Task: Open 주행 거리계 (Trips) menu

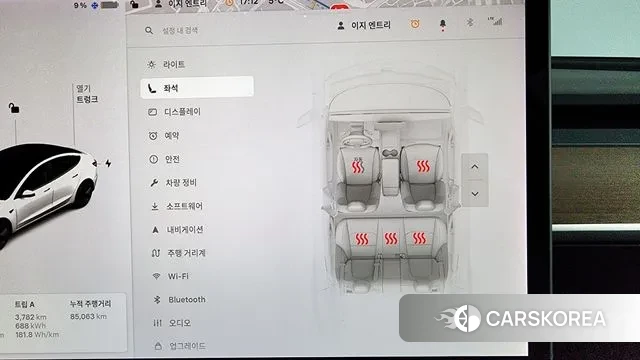Action: click(178, 253)
